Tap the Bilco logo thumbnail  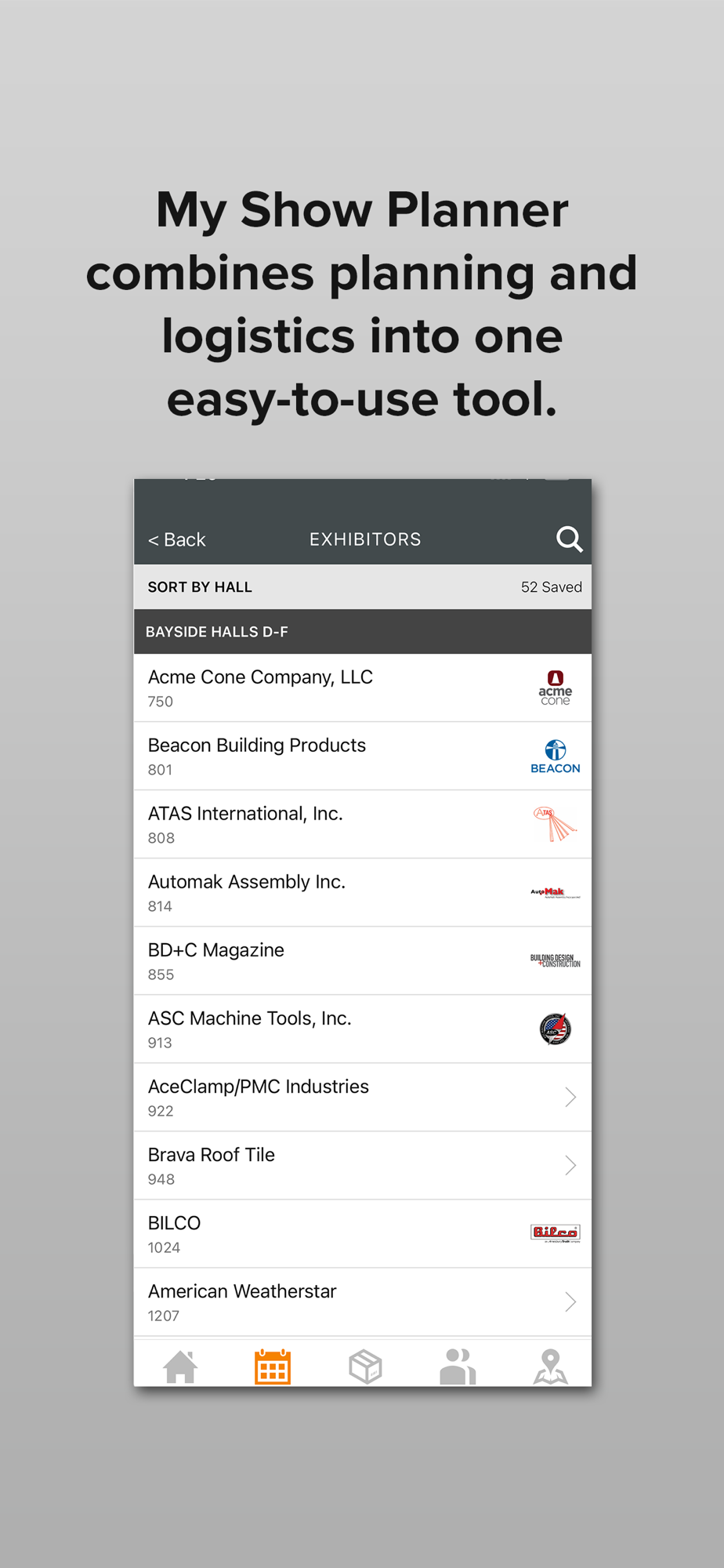click(556, 1233)
